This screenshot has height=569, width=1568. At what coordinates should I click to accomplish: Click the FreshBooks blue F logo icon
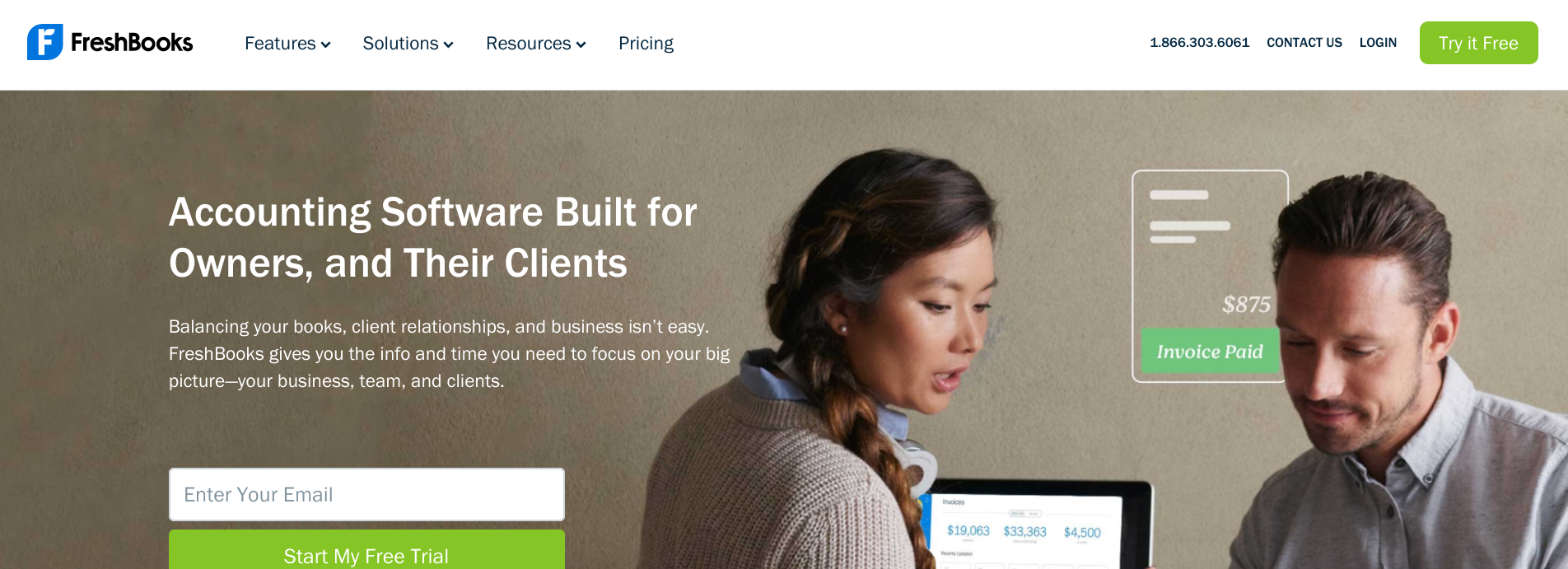tap(45, 42)
